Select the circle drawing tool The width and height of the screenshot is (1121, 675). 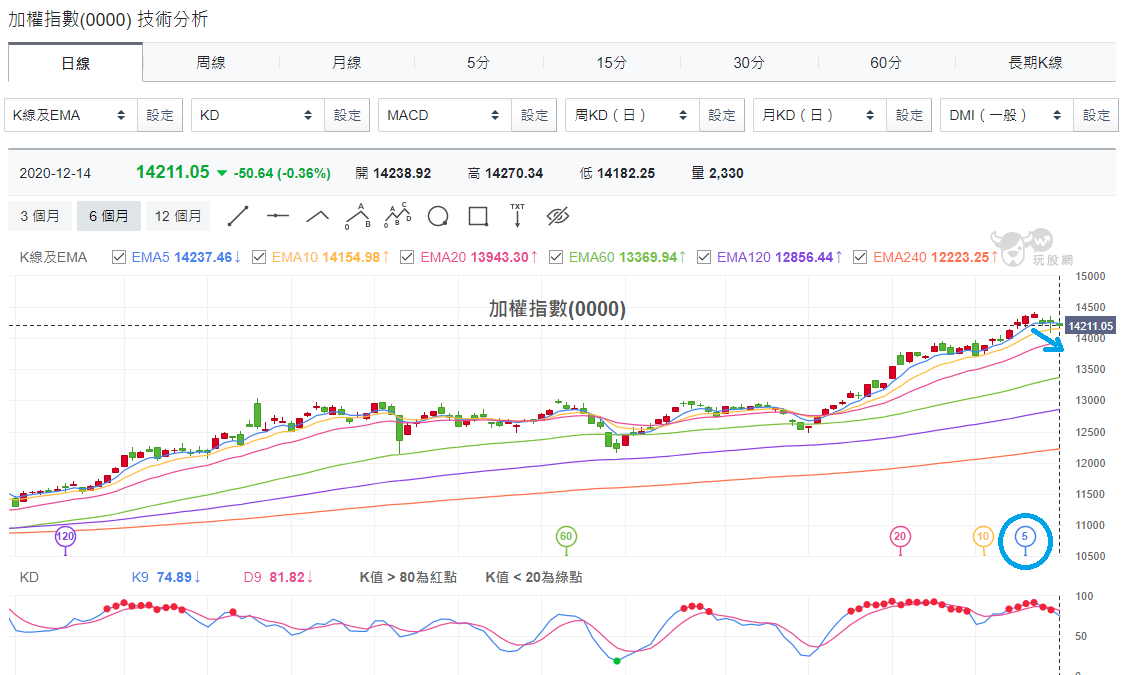(438, 216)
